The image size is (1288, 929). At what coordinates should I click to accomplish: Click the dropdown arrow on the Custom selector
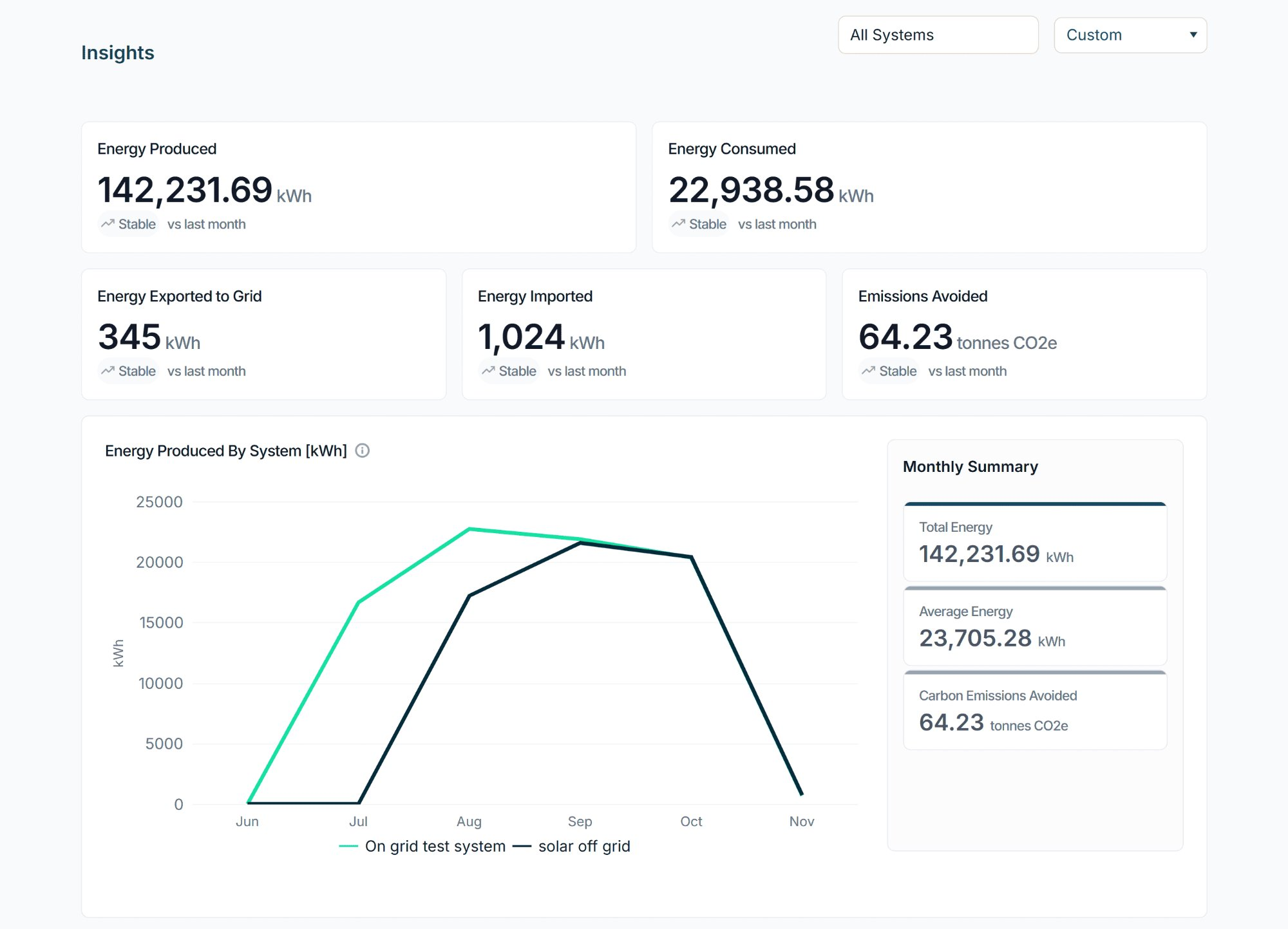(1195, 35)
